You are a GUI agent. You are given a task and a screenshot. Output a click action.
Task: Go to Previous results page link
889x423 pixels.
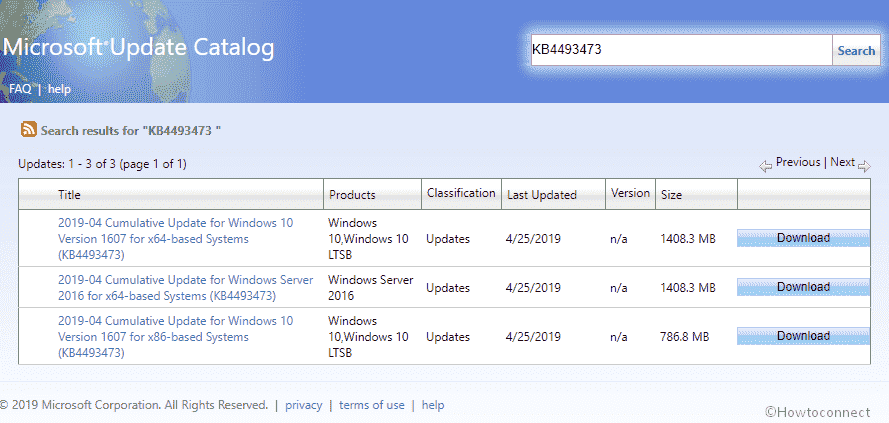click(x=798, y=162)
